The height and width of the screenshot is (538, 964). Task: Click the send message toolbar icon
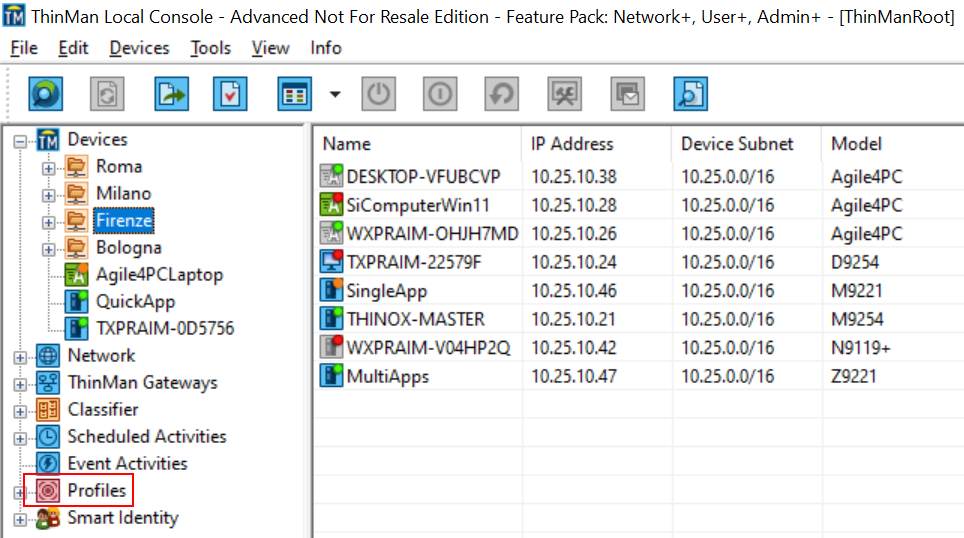pos(627,94)
